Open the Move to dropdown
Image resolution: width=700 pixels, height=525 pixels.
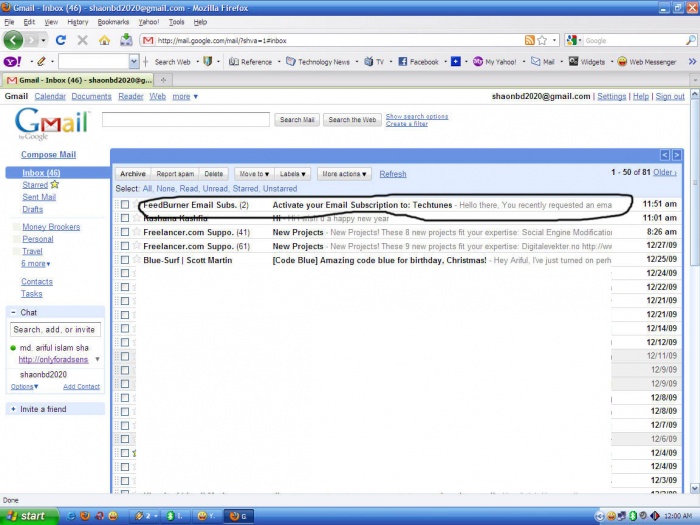click(254, 174)
